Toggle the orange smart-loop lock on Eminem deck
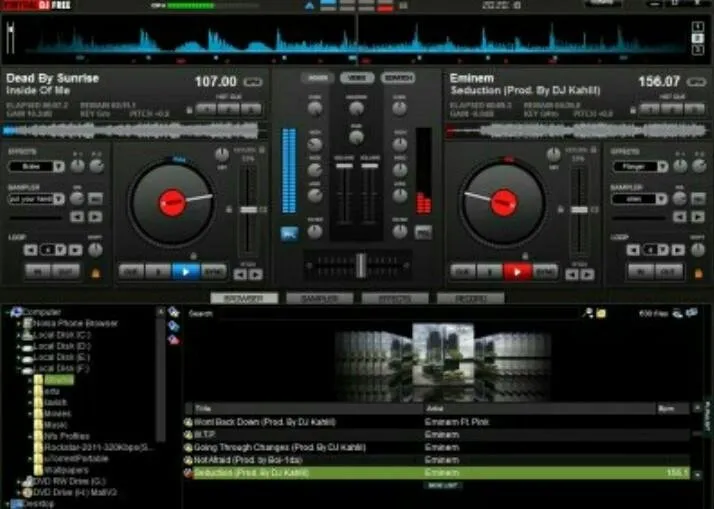Image resolution: width=714 pixels, height=509 pixels. tap(699, 273)
